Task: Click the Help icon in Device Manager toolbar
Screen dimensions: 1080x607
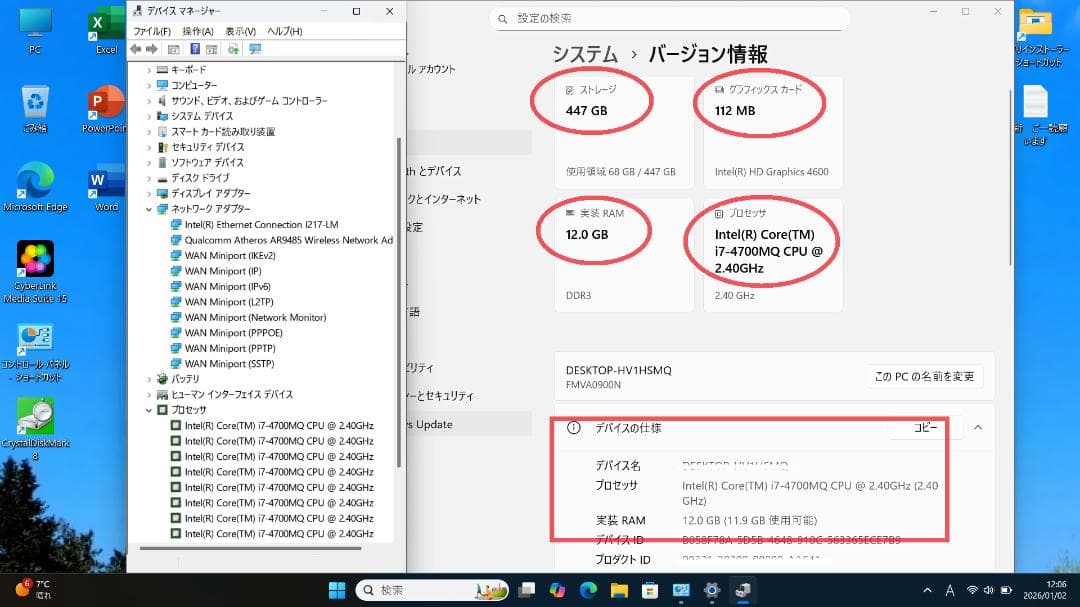Action: point(195,48)
